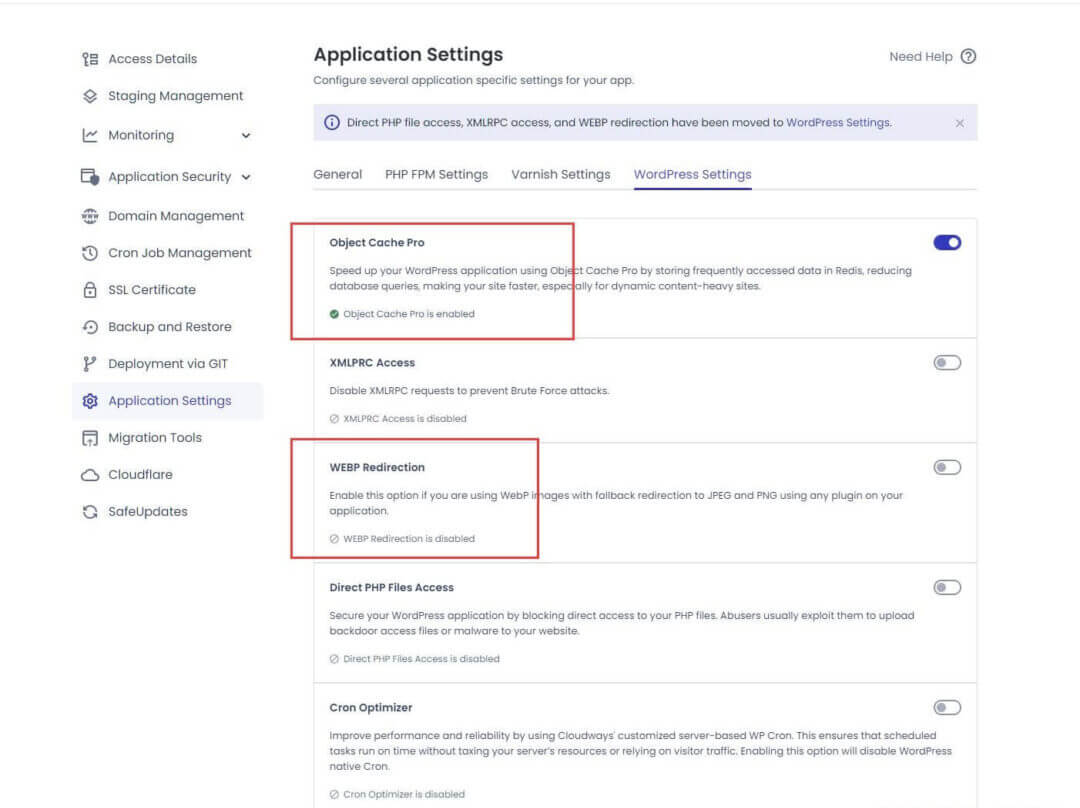Click the Cloudflare cloud icon
1080x808 pixels.
90,475
